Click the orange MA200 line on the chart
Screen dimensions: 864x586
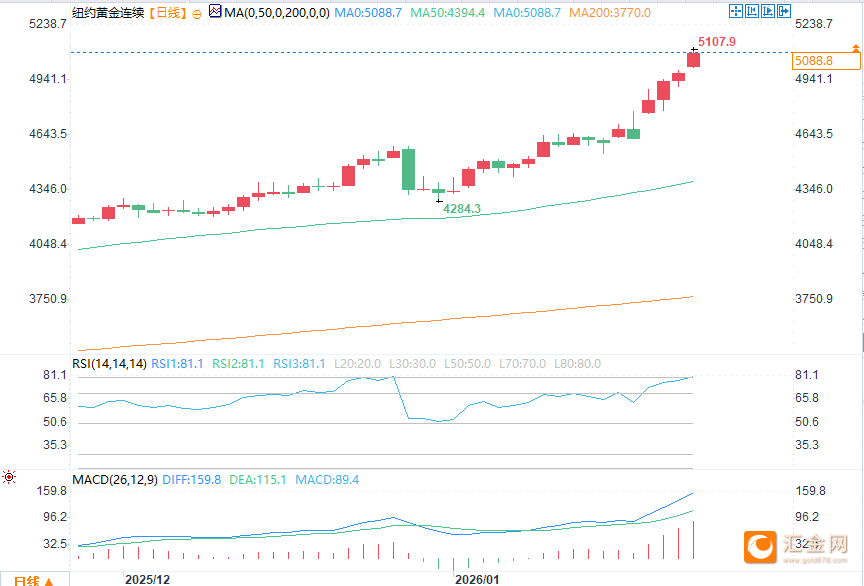[x=386, y=325]
